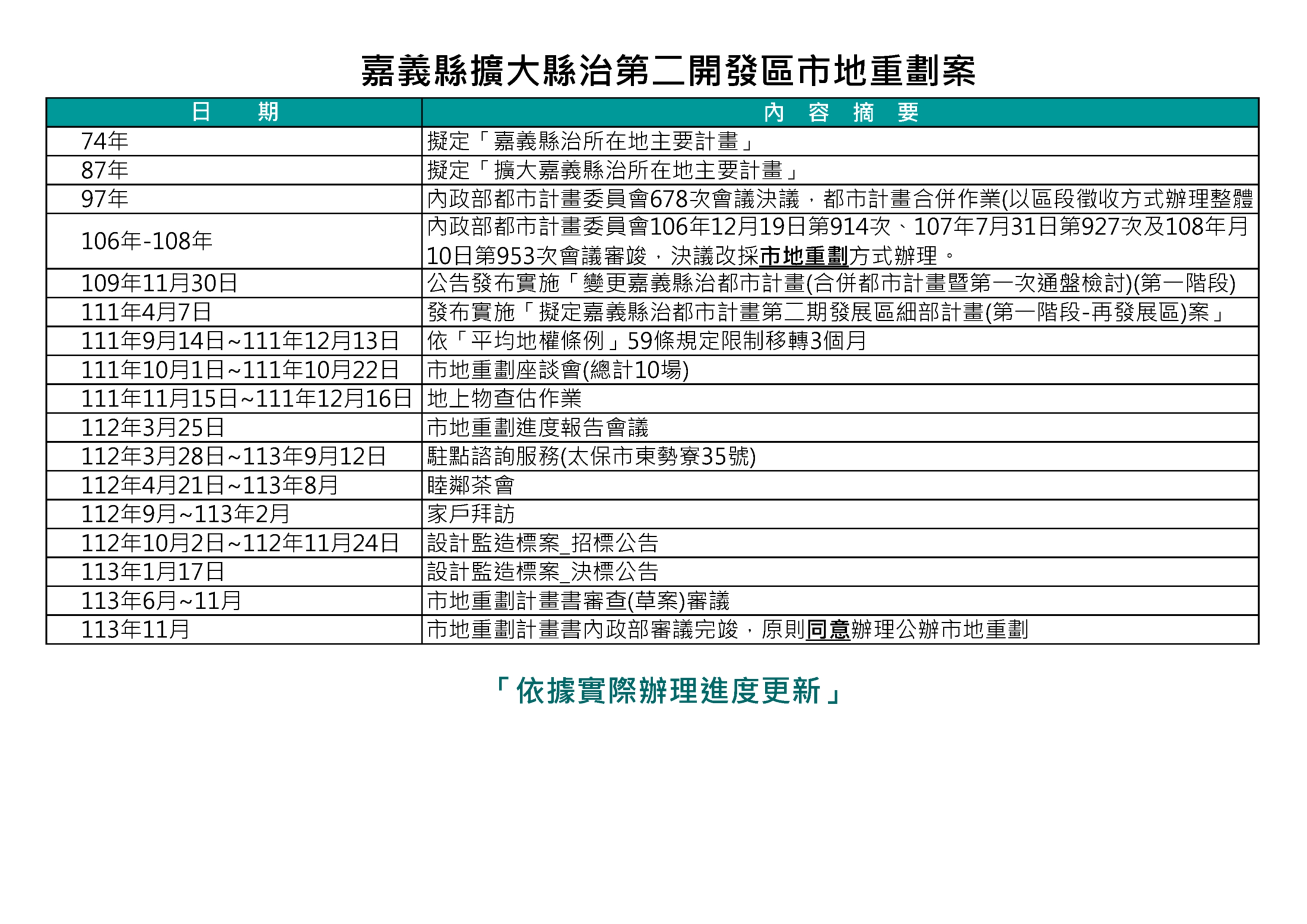Click the footer note 依據實際辦理進度更新
This screenshot has width=1307, height=924.
(x=668, y=691)
